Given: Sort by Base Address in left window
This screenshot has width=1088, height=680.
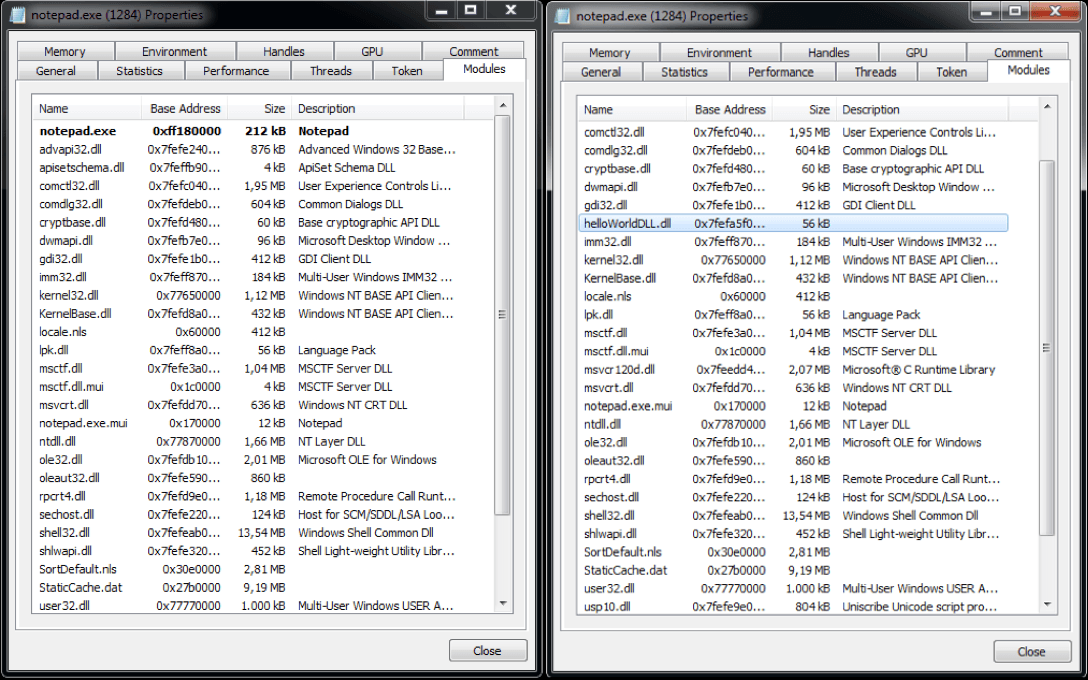Looking at the screenshot, I should click(185, 108).
